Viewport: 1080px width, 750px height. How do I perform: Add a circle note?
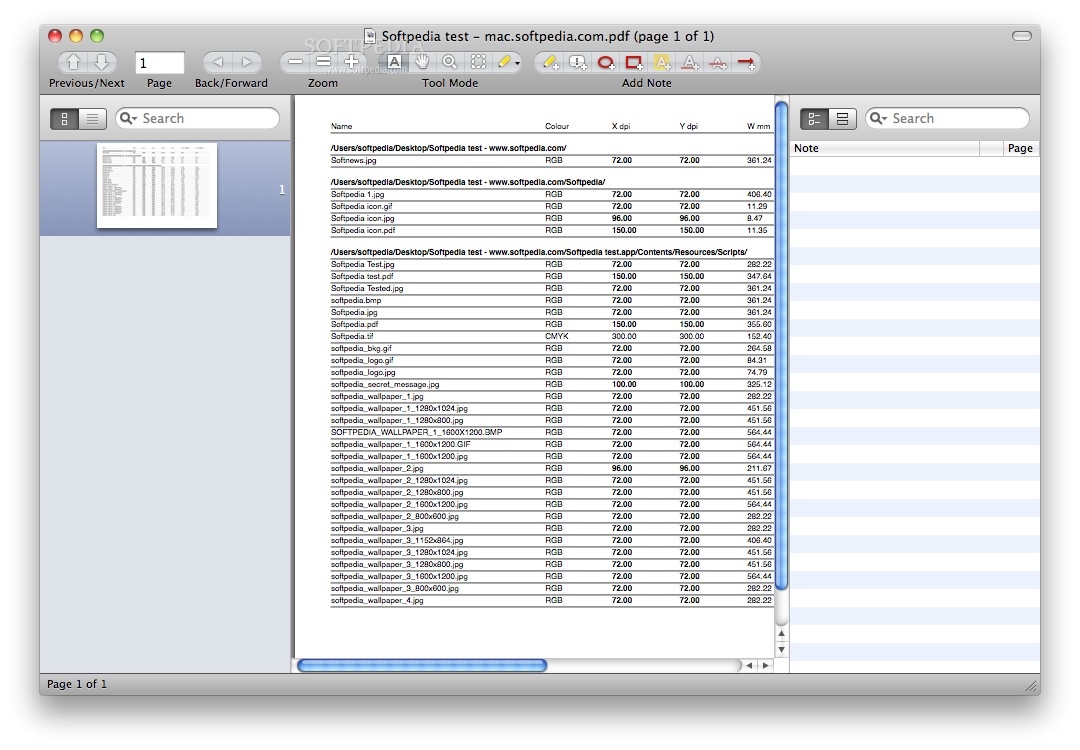click(x=606, y=63)
